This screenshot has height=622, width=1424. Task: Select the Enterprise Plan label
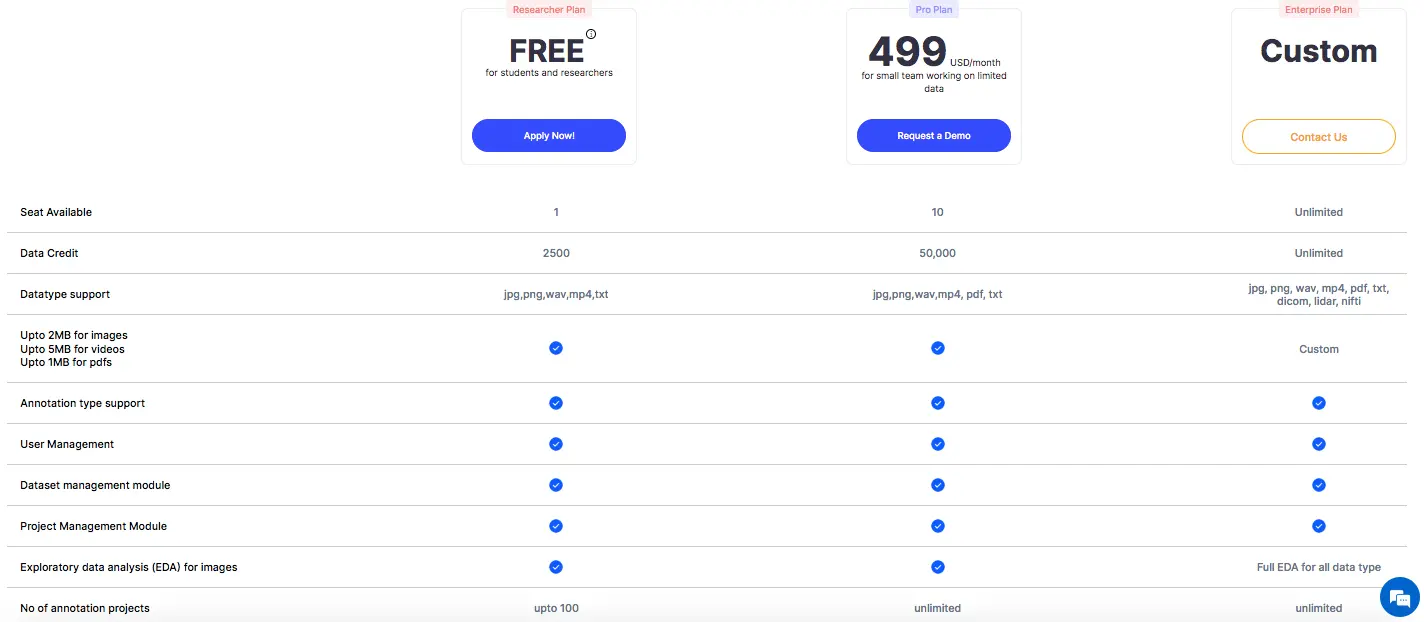pyautogui.click(x=1319, y=10)
